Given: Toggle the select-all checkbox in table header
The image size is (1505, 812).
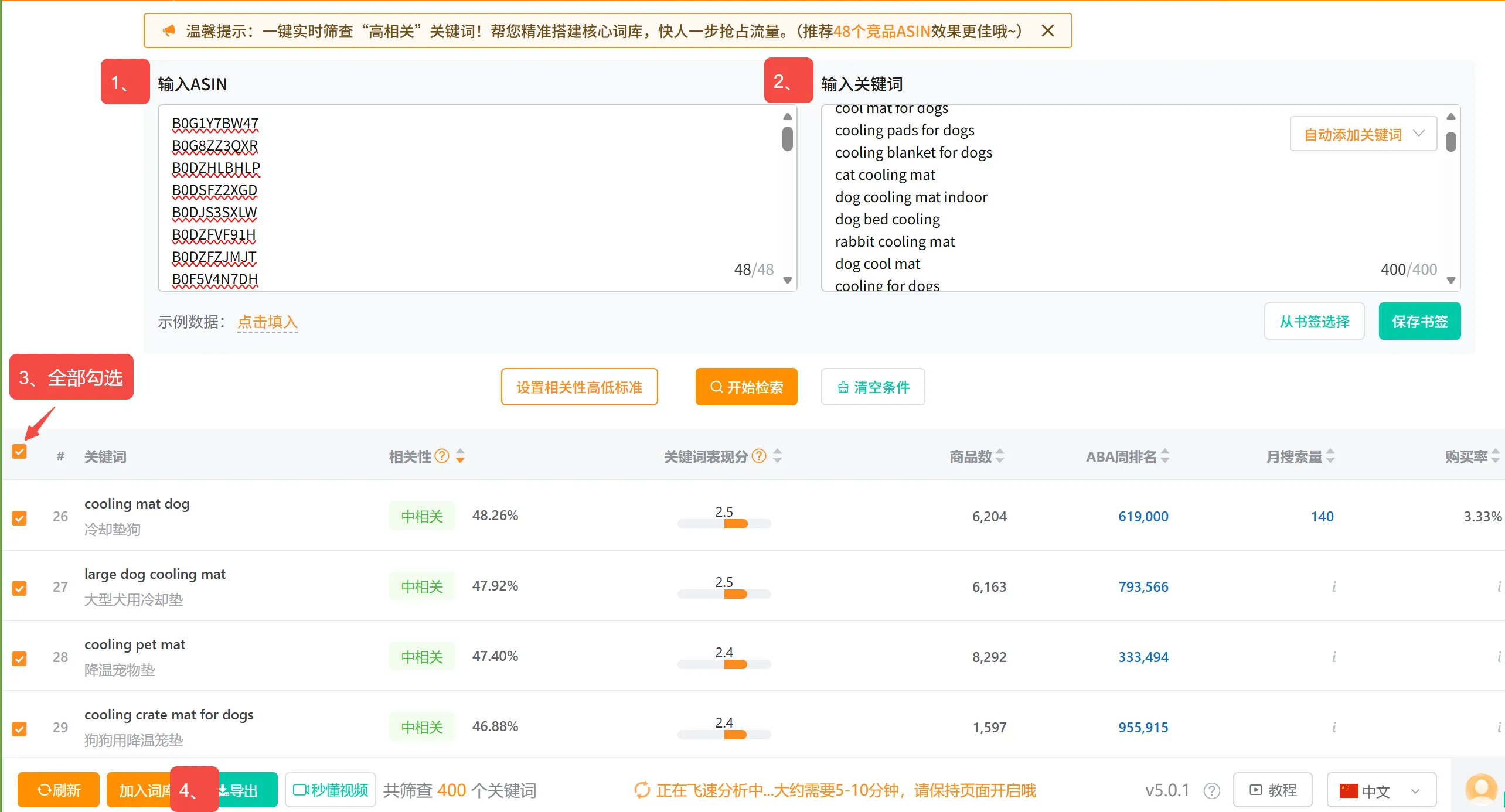Looking at the screenshot, I should [x=19, y=452].
